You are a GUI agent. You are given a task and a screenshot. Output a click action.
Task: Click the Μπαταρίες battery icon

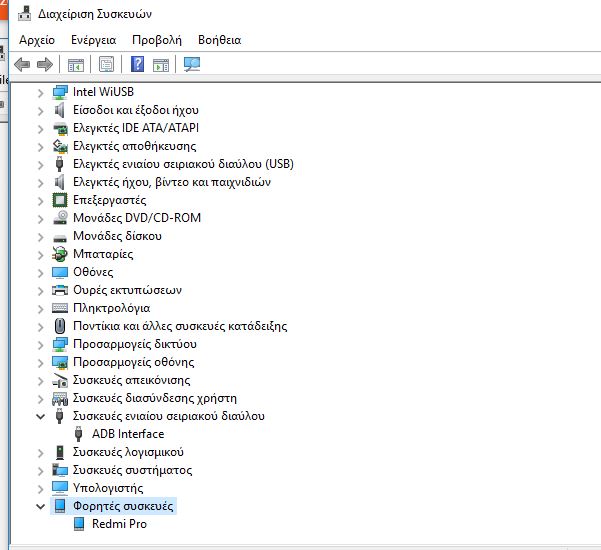coord(61,254)
